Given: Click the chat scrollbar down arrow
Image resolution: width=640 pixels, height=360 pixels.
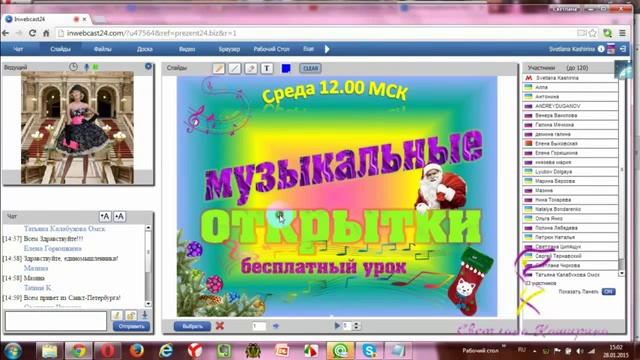Looking at the screenshot, I should click(148, 304).
